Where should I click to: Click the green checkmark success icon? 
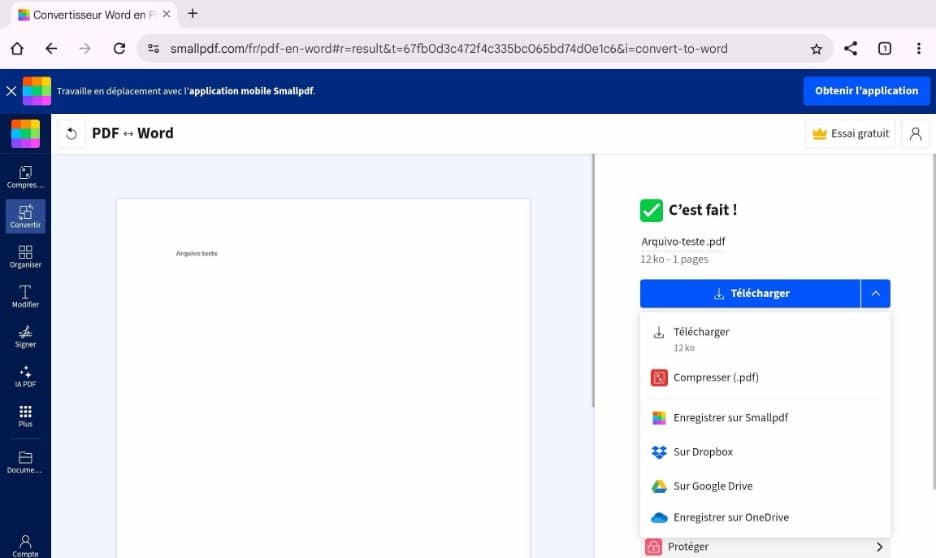pyautogui.click(x=651, y=210)
